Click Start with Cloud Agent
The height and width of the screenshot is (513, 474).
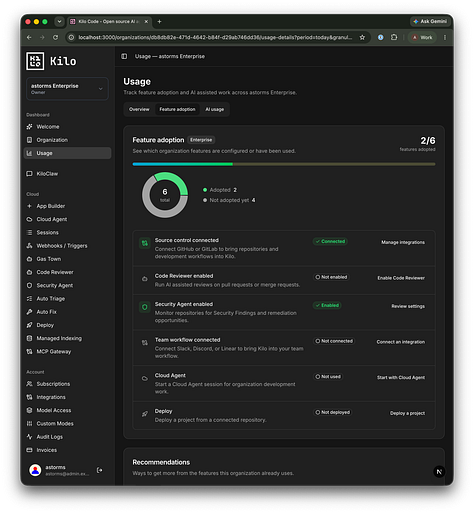[401, 378]
